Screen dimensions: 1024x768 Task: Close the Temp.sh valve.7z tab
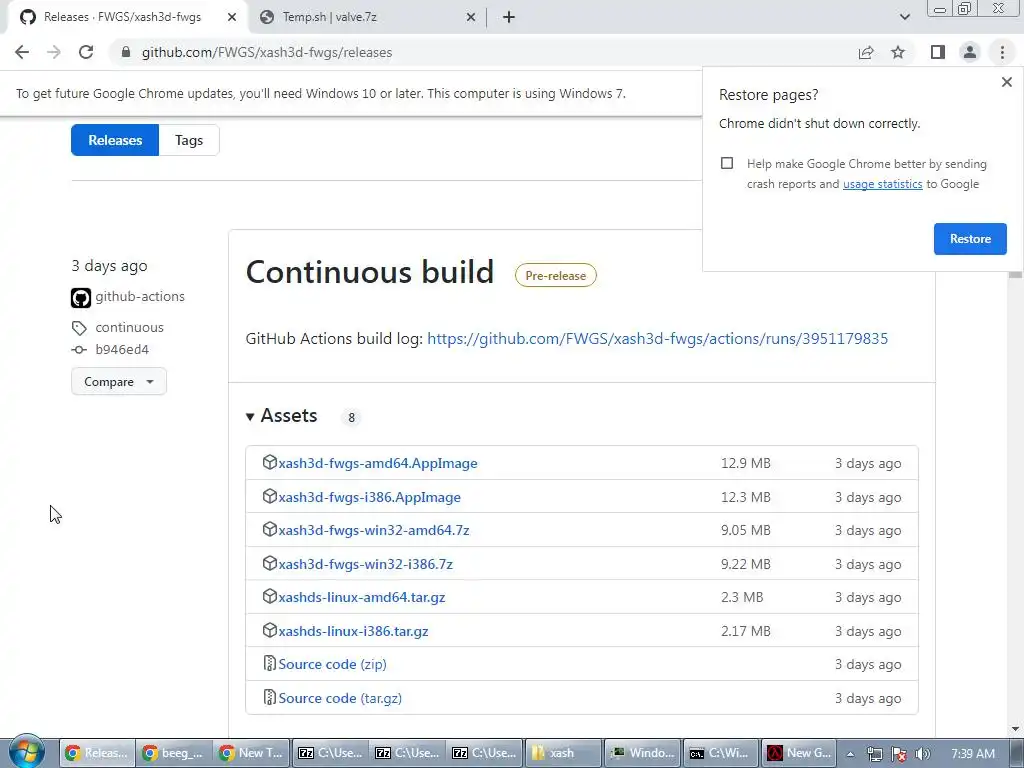tap(471, 17)
